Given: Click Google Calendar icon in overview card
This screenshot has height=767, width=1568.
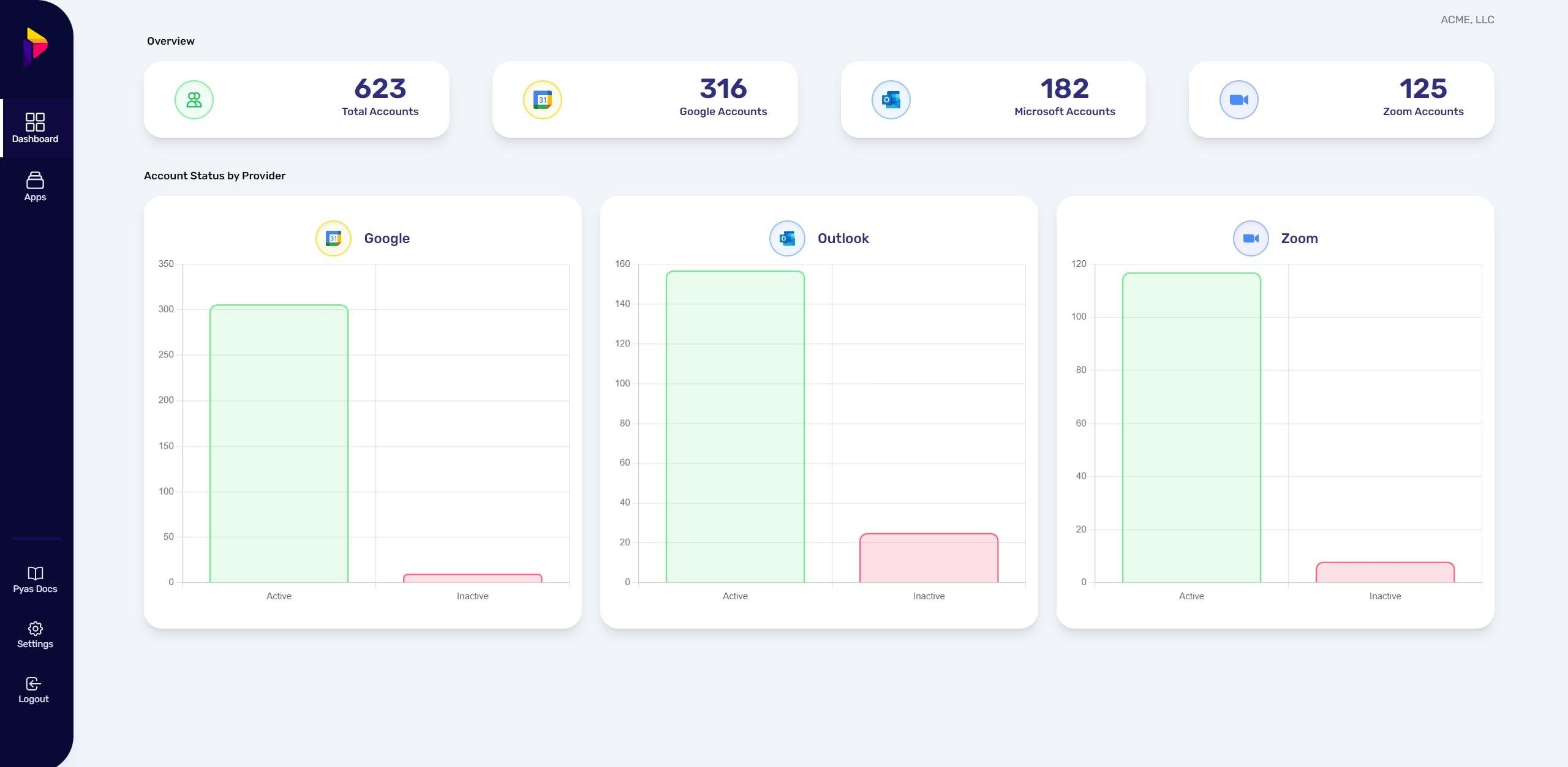Looking at the screenshot, I should (x=542, y=100).
